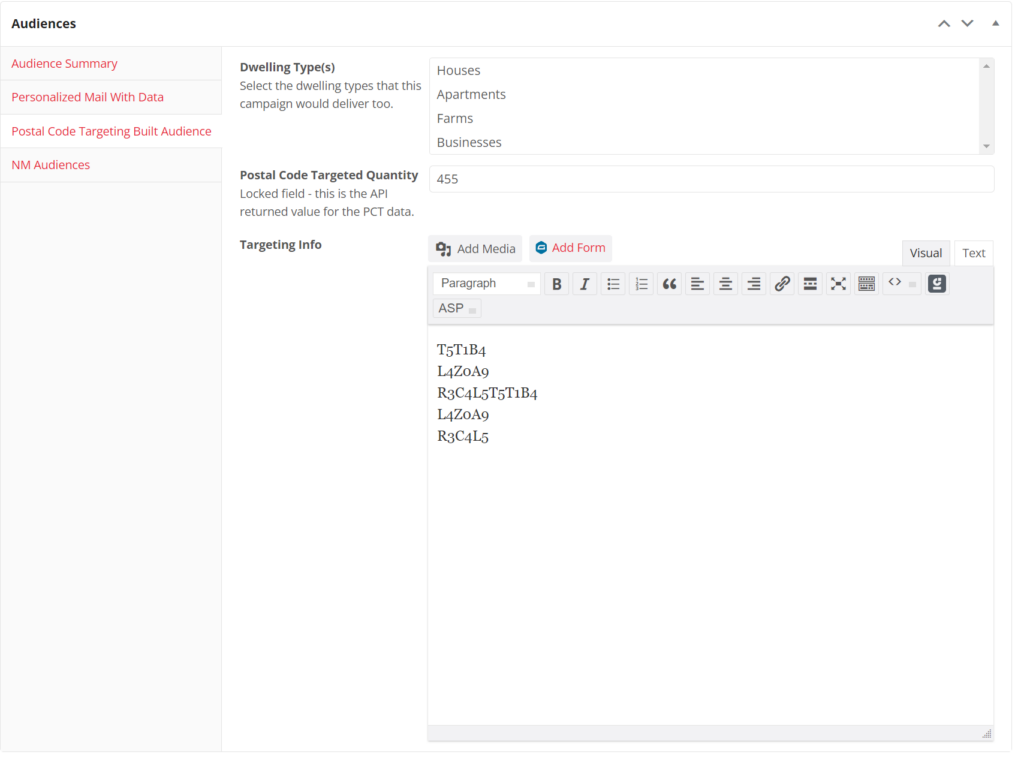Open the ASP shortcode dropdown
Image resolution: width=1024 pixels, height=761 pixels.
[458, 309]
